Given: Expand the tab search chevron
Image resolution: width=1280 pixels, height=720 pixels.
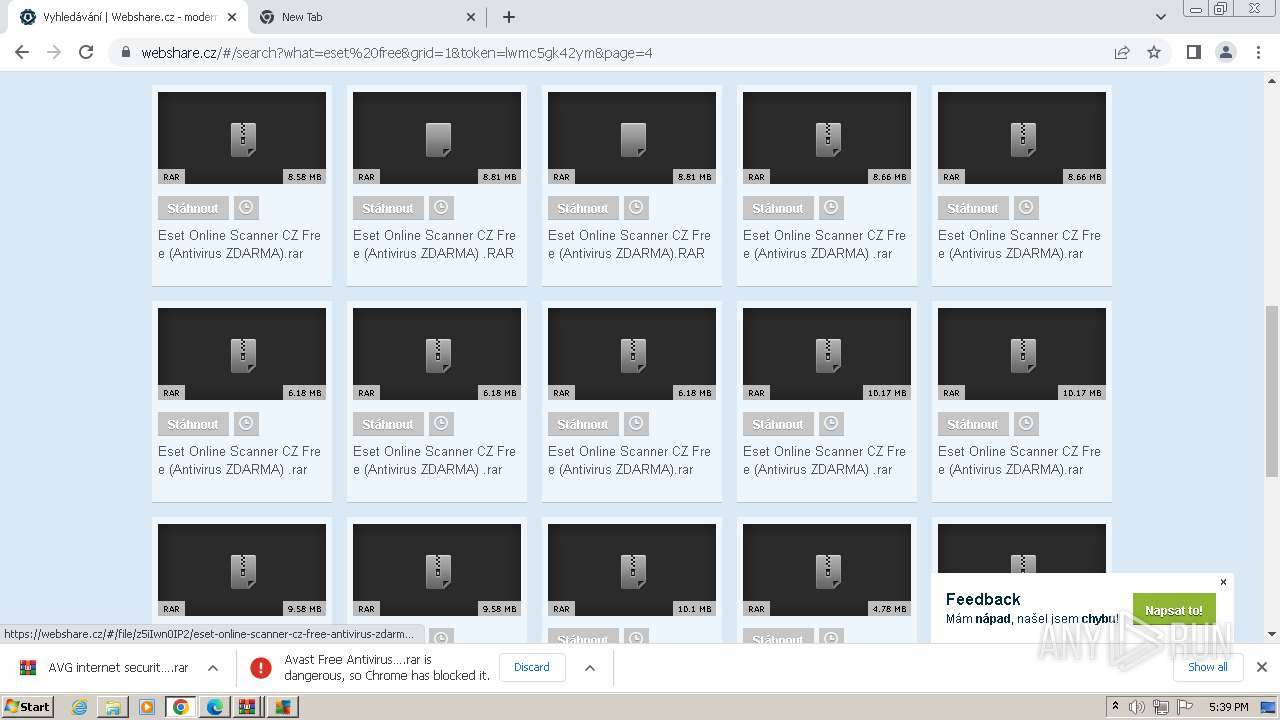Looking at the screenshot, I should pos(1160,17).
